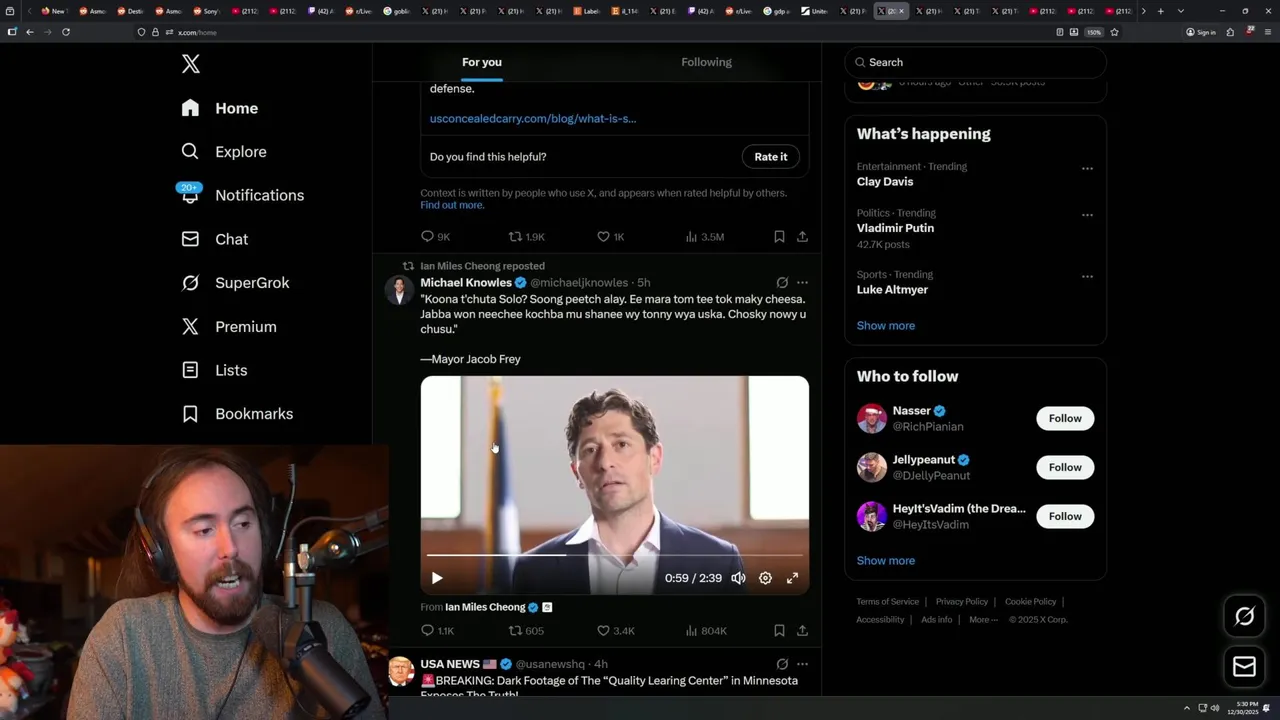The image size is (1280, 720).
Task: Switch to the Following tab
Action: click(x=706, y=62)
